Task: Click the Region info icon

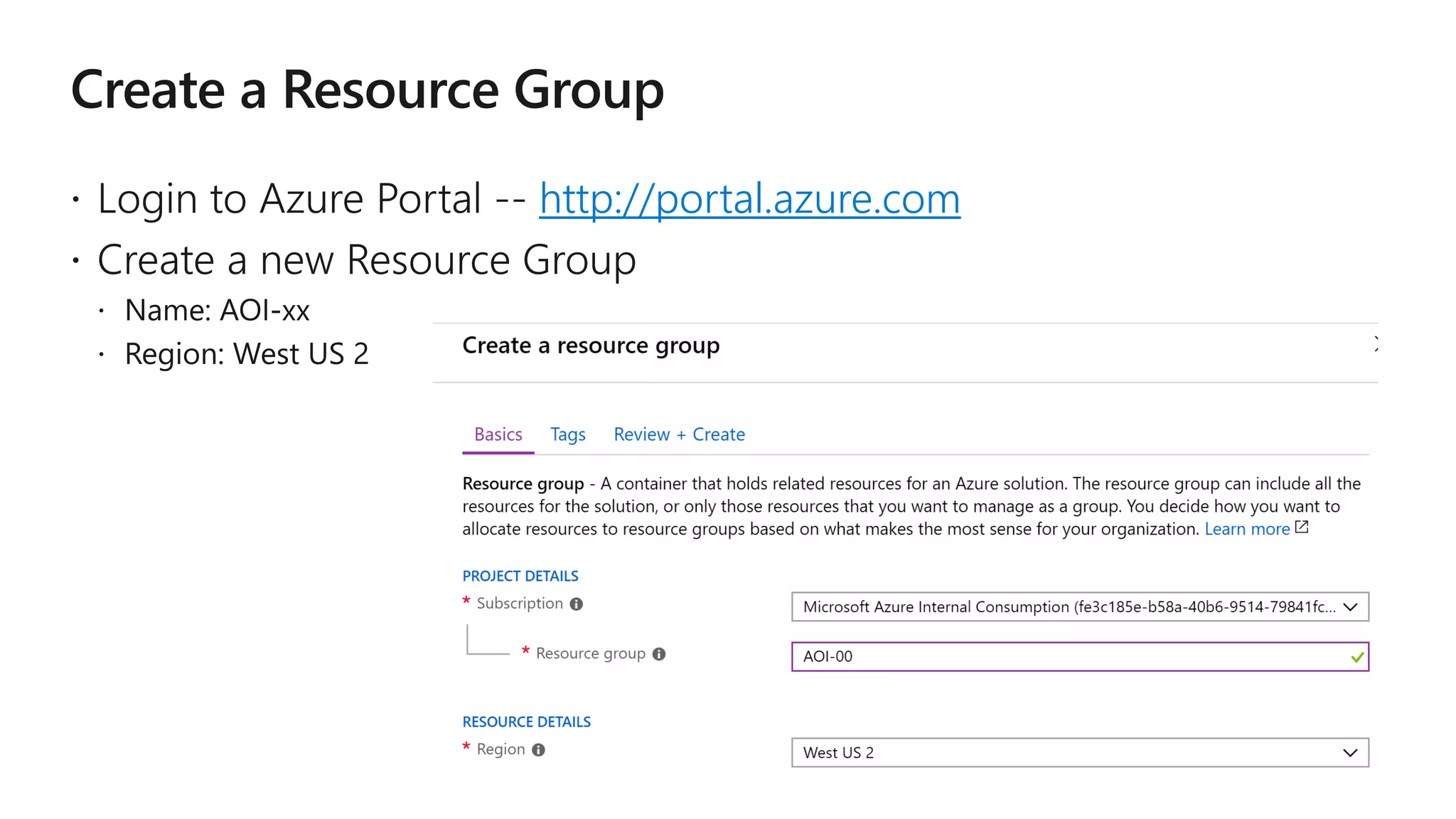Action: coord(539,750)
